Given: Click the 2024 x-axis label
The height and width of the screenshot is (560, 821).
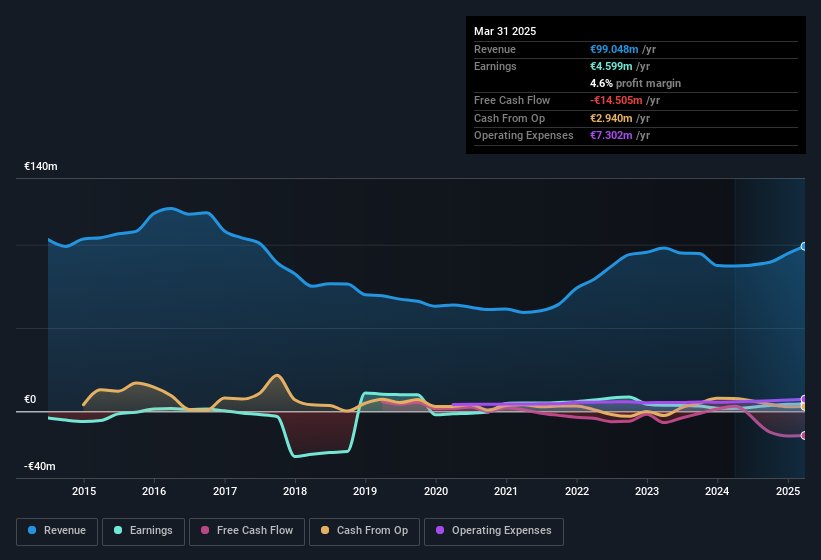Looking at the screenshot, I should [717, 491].
